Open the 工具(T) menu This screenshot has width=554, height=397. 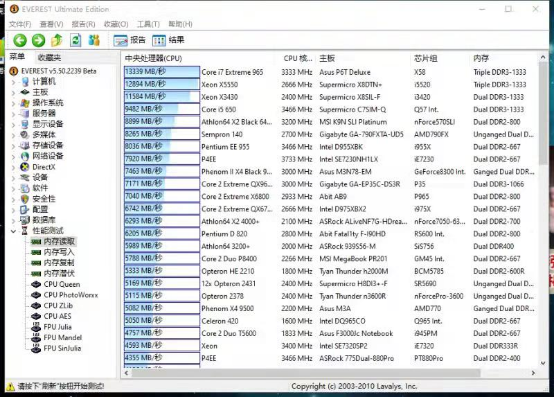pyautogui.click(x=148, y=24)
